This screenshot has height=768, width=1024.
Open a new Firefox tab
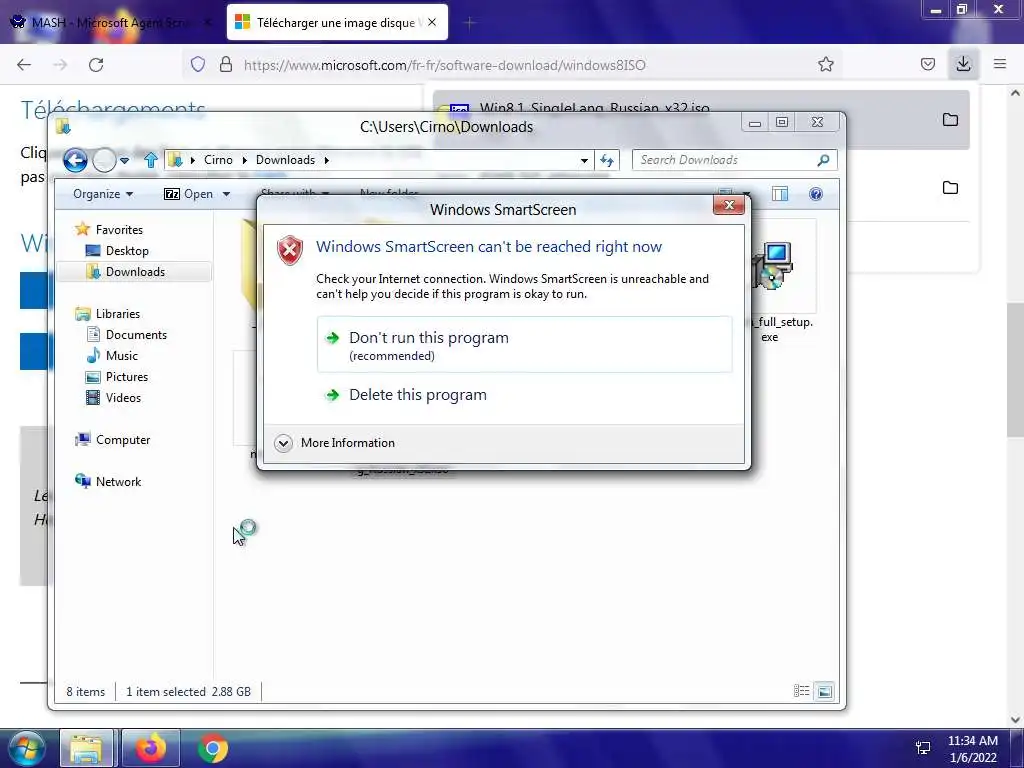click(470, 23)
